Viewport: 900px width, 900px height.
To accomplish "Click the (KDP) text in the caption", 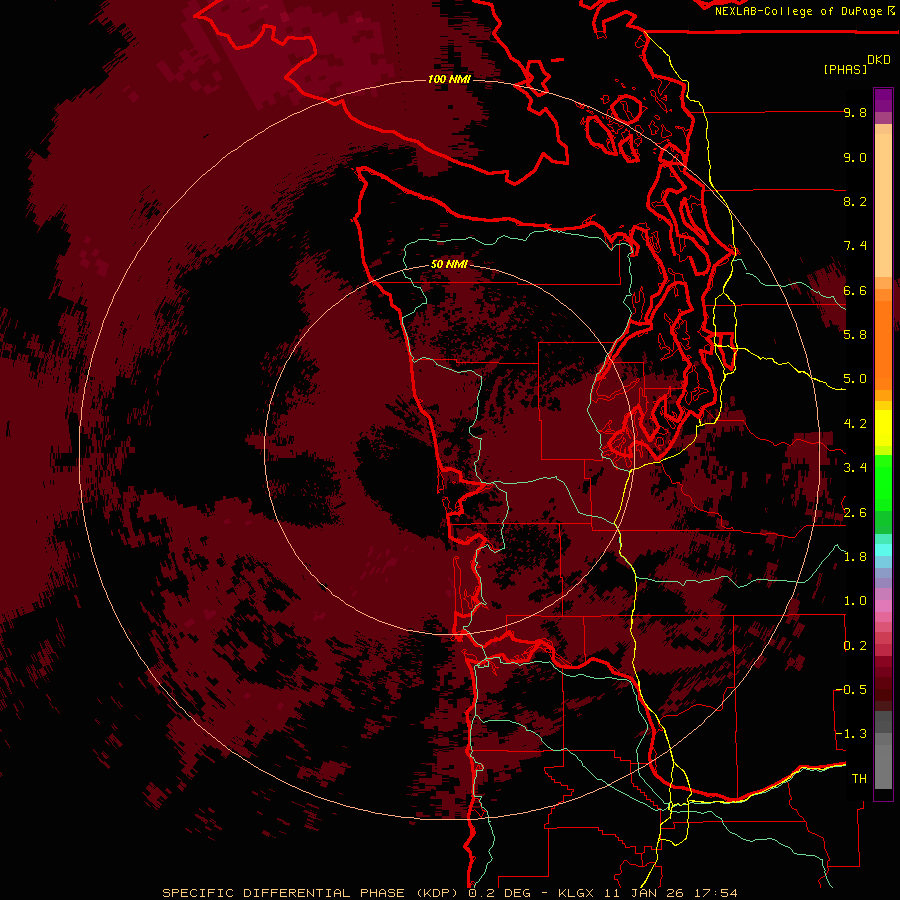I will point(437,893).
